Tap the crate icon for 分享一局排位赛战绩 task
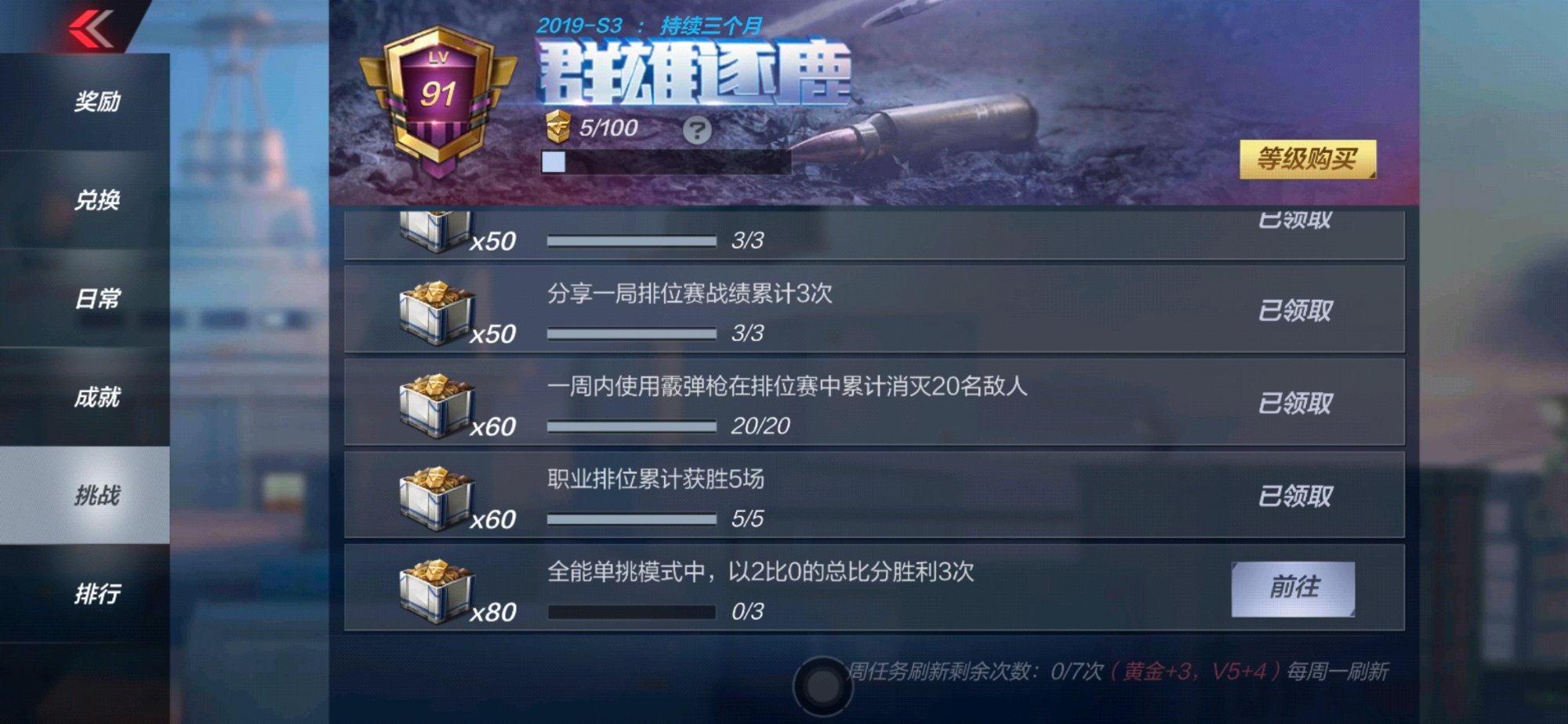Image resolution: width=1568 pixels, height=724 pixels. pyautogui.click(x=436, y=313)
